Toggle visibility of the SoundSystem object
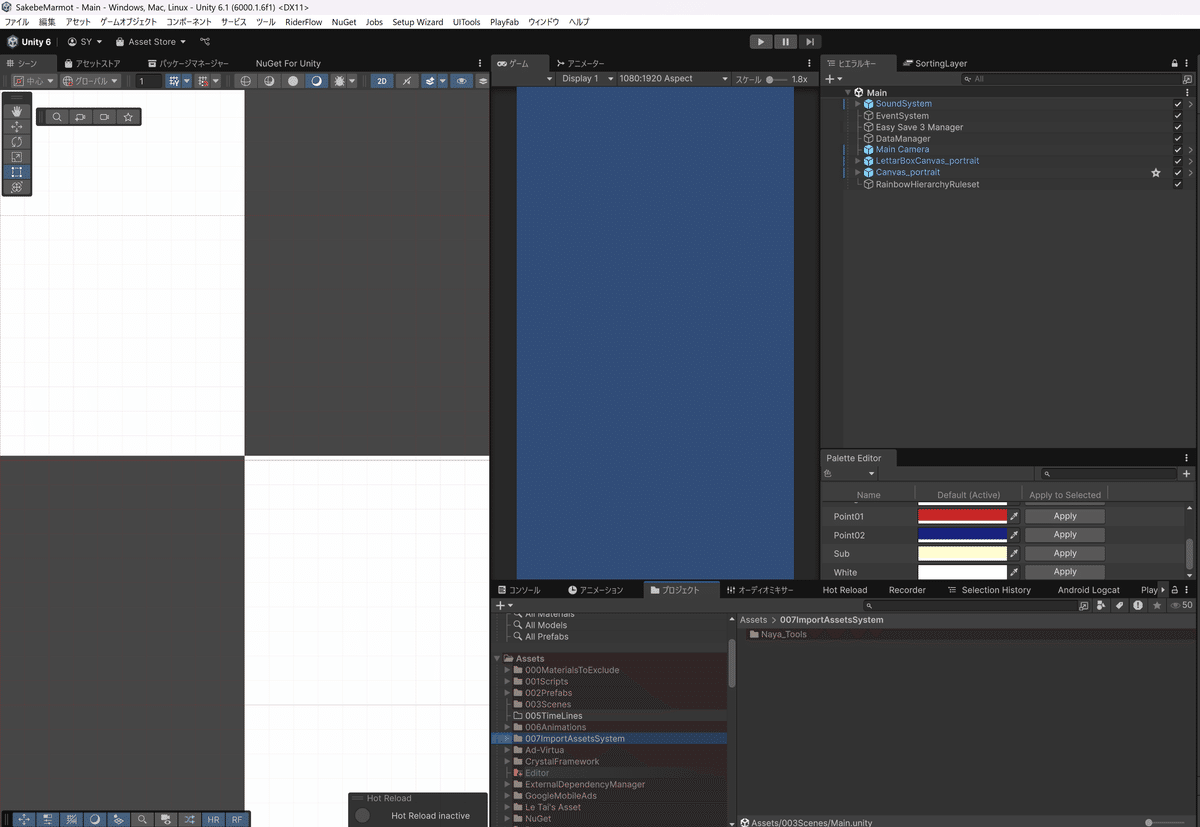 [1177, 103]
